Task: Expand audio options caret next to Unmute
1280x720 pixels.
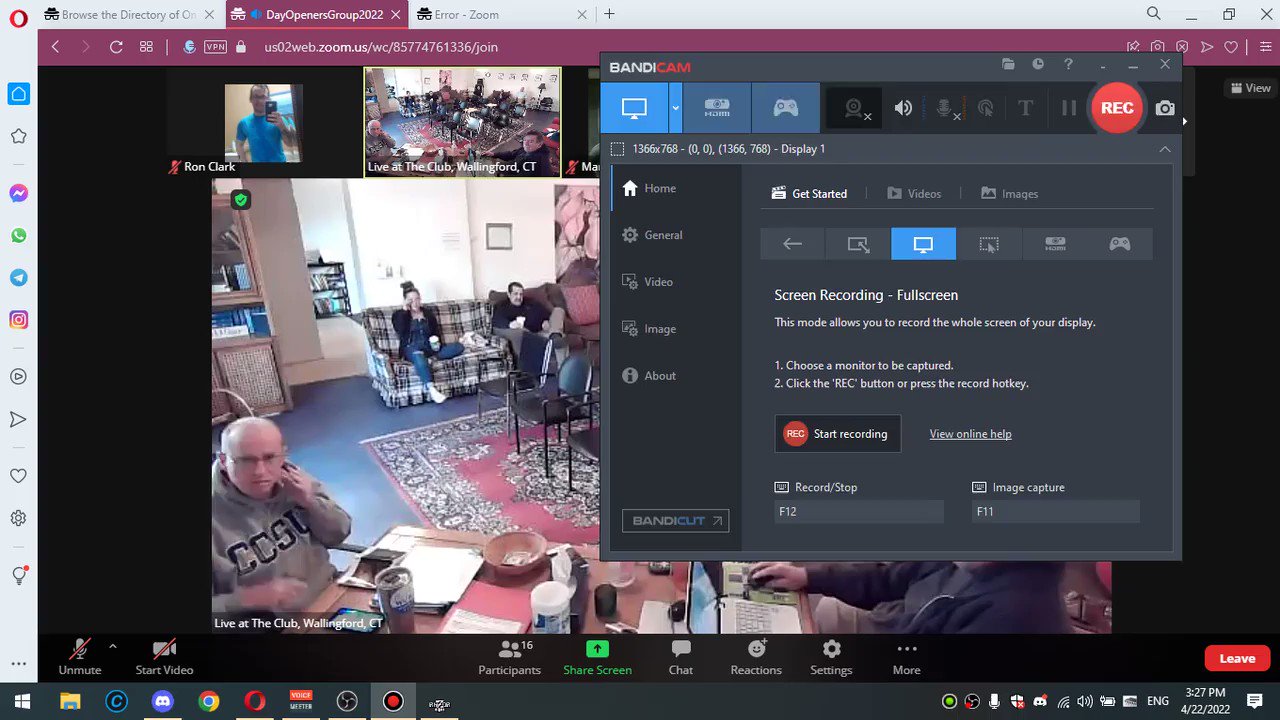Action: pyautogui.click(x=112, y=647)
